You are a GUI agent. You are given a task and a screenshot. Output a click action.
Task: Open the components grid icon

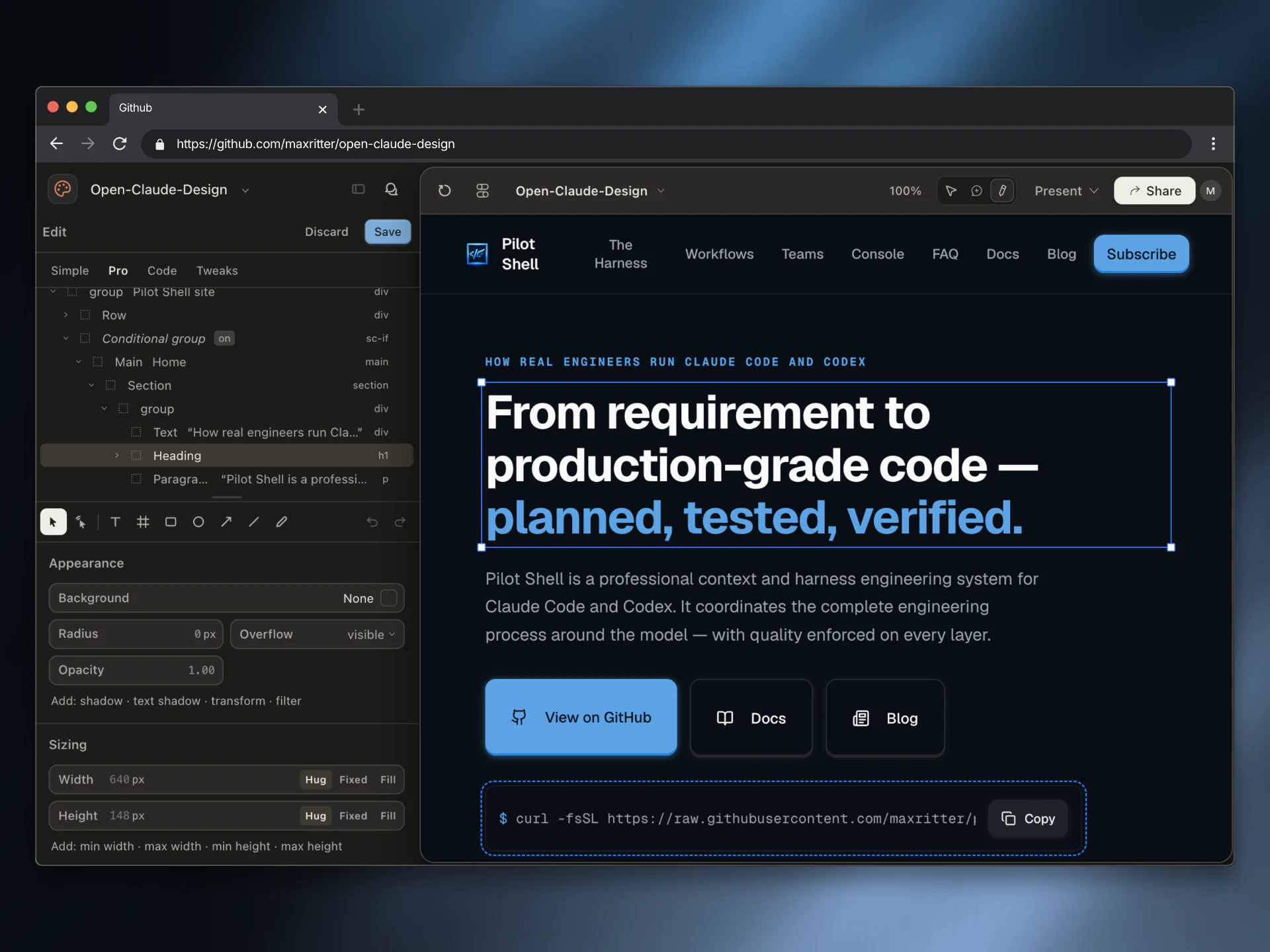click(483, 190)
